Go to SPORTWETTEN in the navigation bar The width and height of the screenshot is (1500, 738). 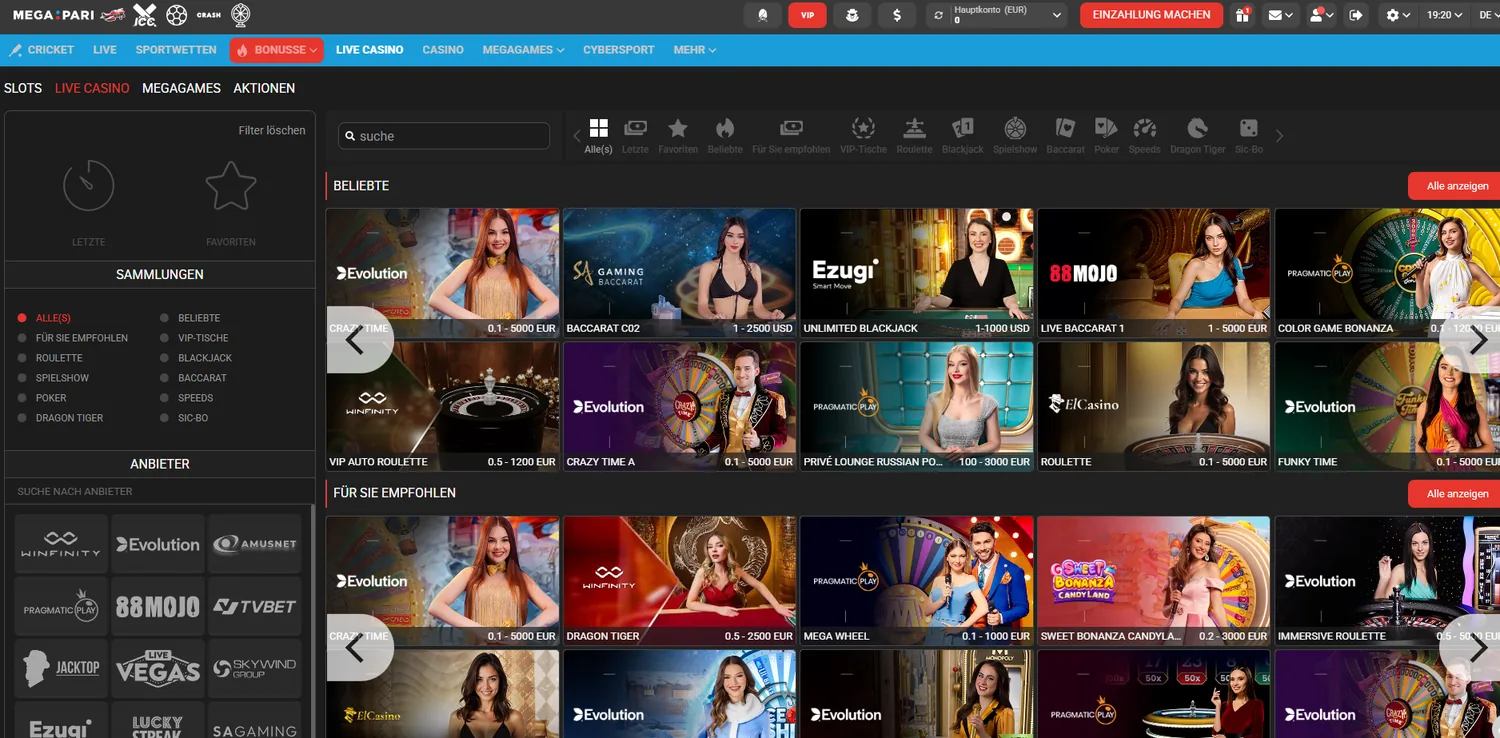[x=176, y=50]
